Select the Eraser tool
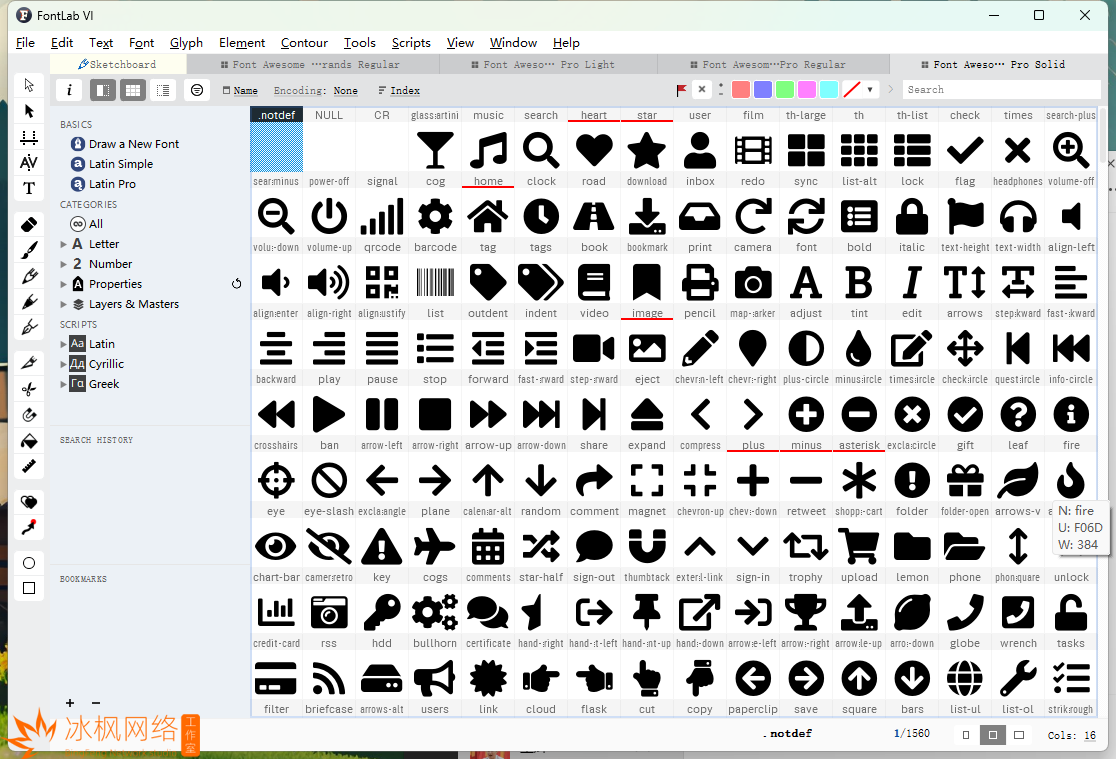This screenshot has width=1116, height=759. tap(29, 223)
